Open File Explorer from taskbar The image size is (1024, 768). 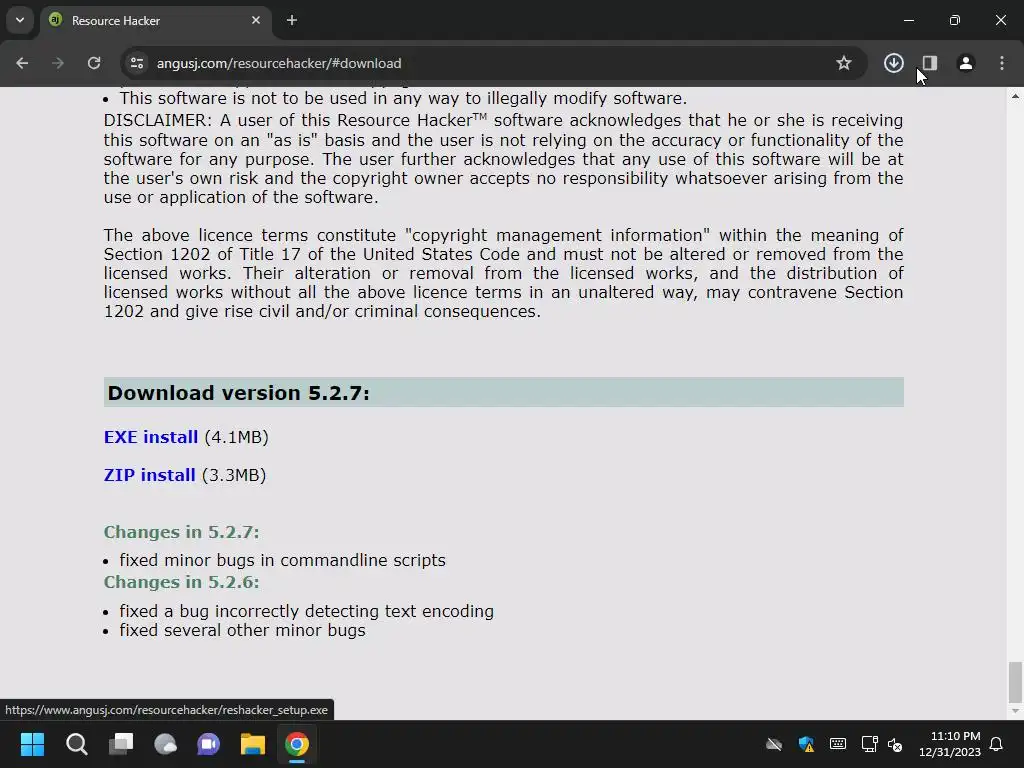(x=253, y=744)
